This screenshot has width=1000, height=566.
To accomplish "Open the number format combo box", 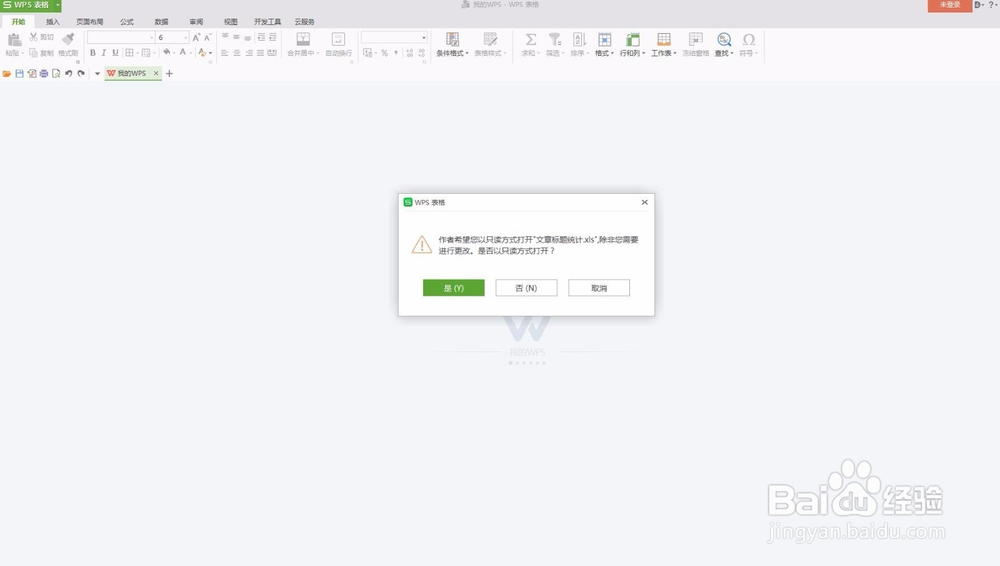I will (394, 38).
